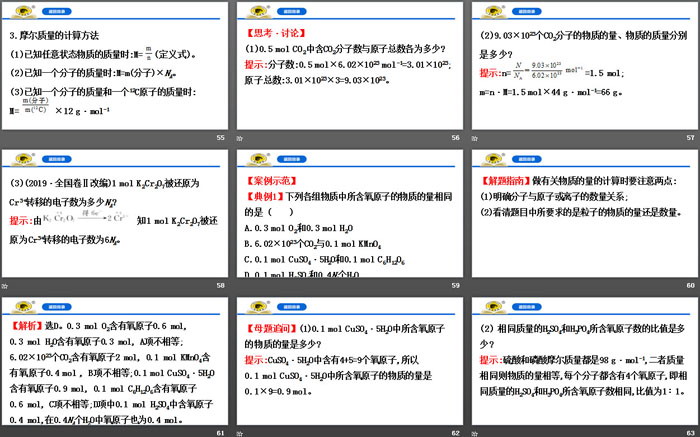Click the blue pill button on slide 60
Screen dimensions: 700x437
527,159
